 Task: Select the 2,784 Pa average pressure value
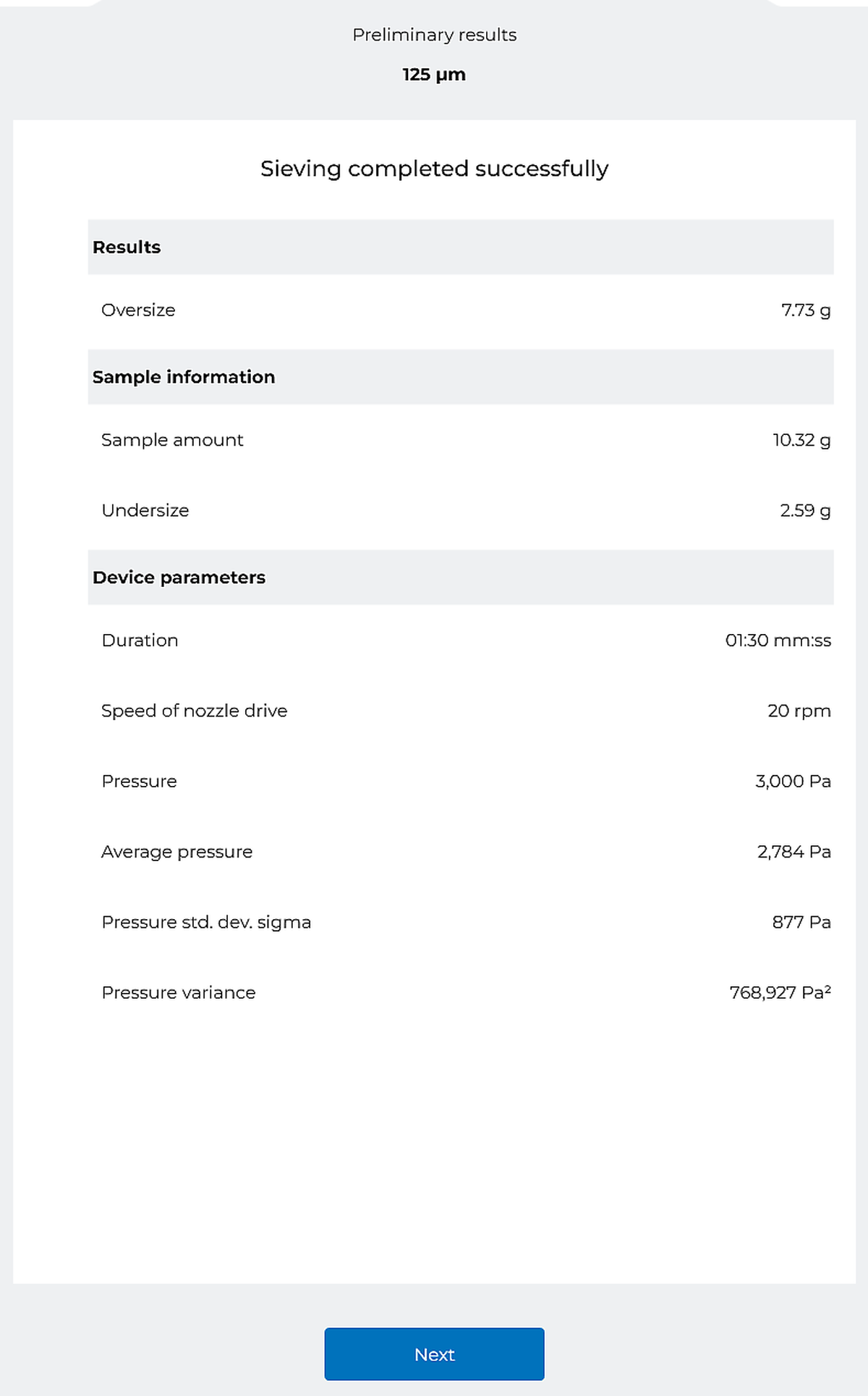point(793,852)
